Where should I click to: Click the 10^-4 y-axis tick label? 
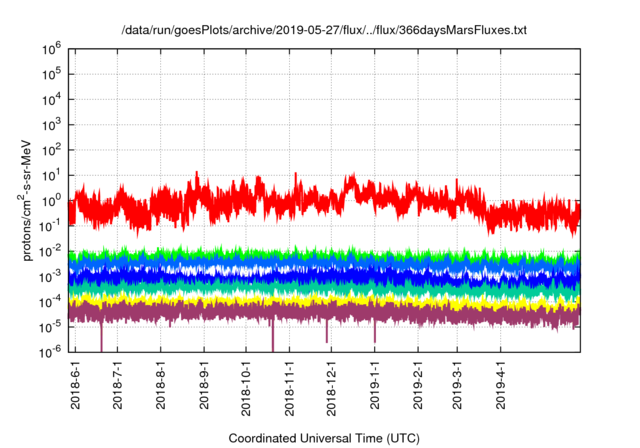pyautogui.click(x=50, y=302)
